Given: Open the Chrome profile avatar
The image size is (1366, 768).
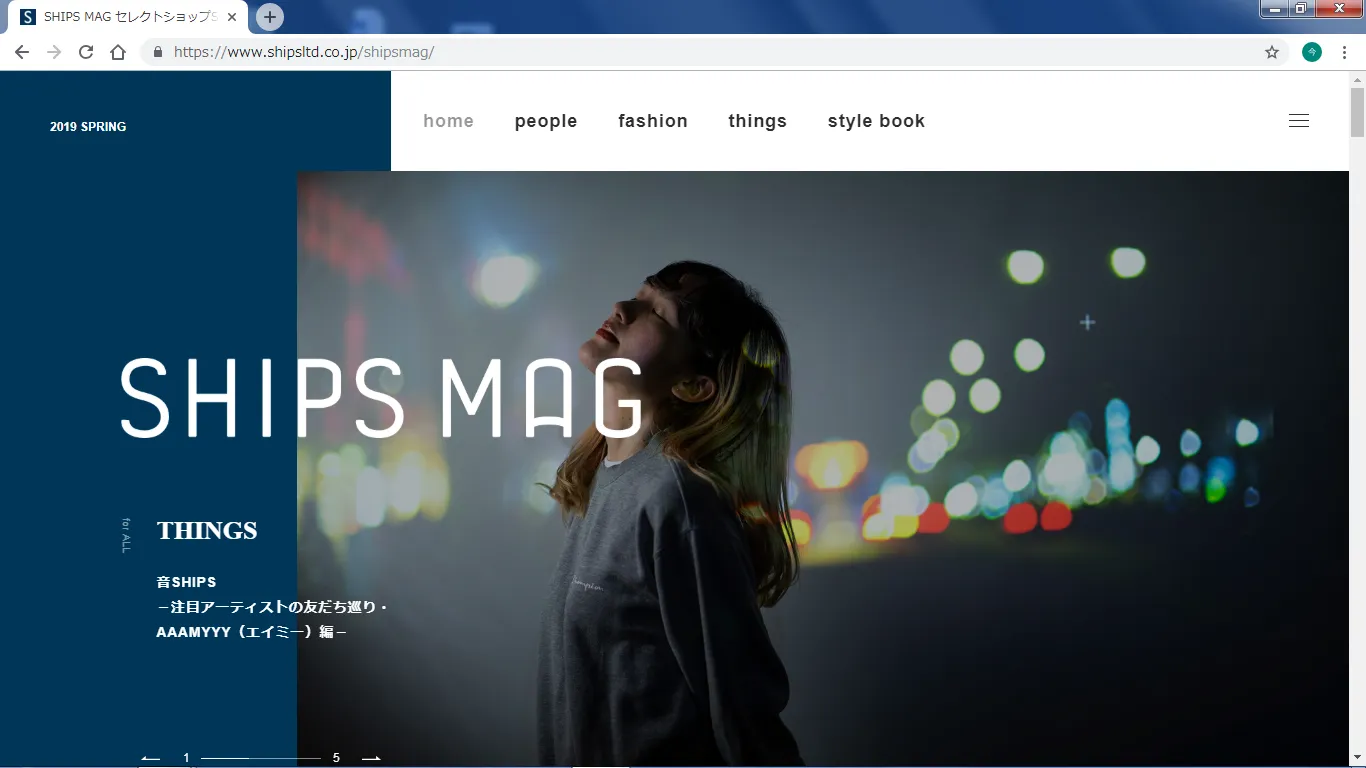Looking at the screenshot, I should coord(1312,52).
